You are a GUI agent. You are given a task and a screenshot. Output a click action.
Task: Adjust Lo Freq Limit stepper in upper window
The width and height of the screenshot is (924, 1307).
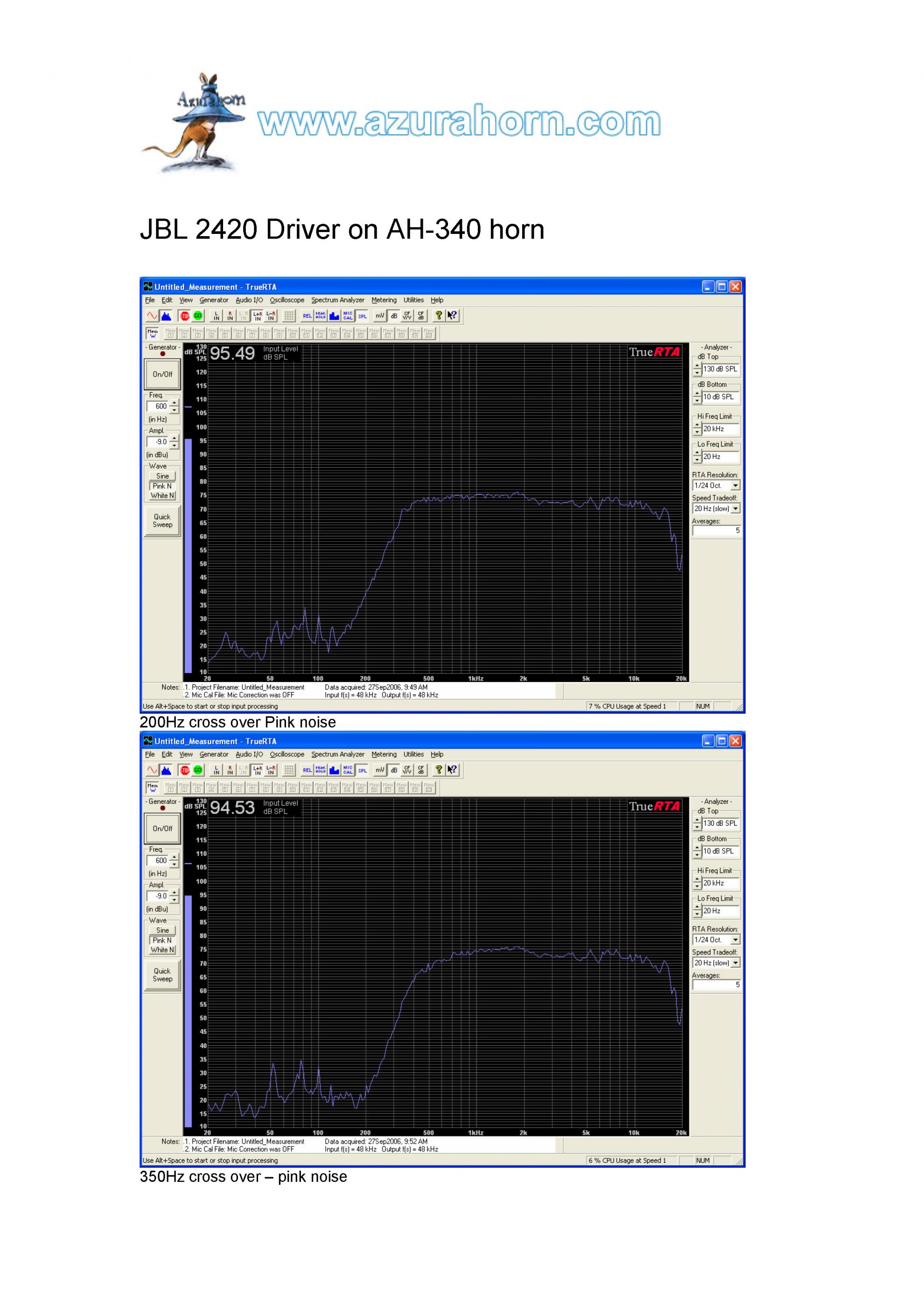coord(697,457)
